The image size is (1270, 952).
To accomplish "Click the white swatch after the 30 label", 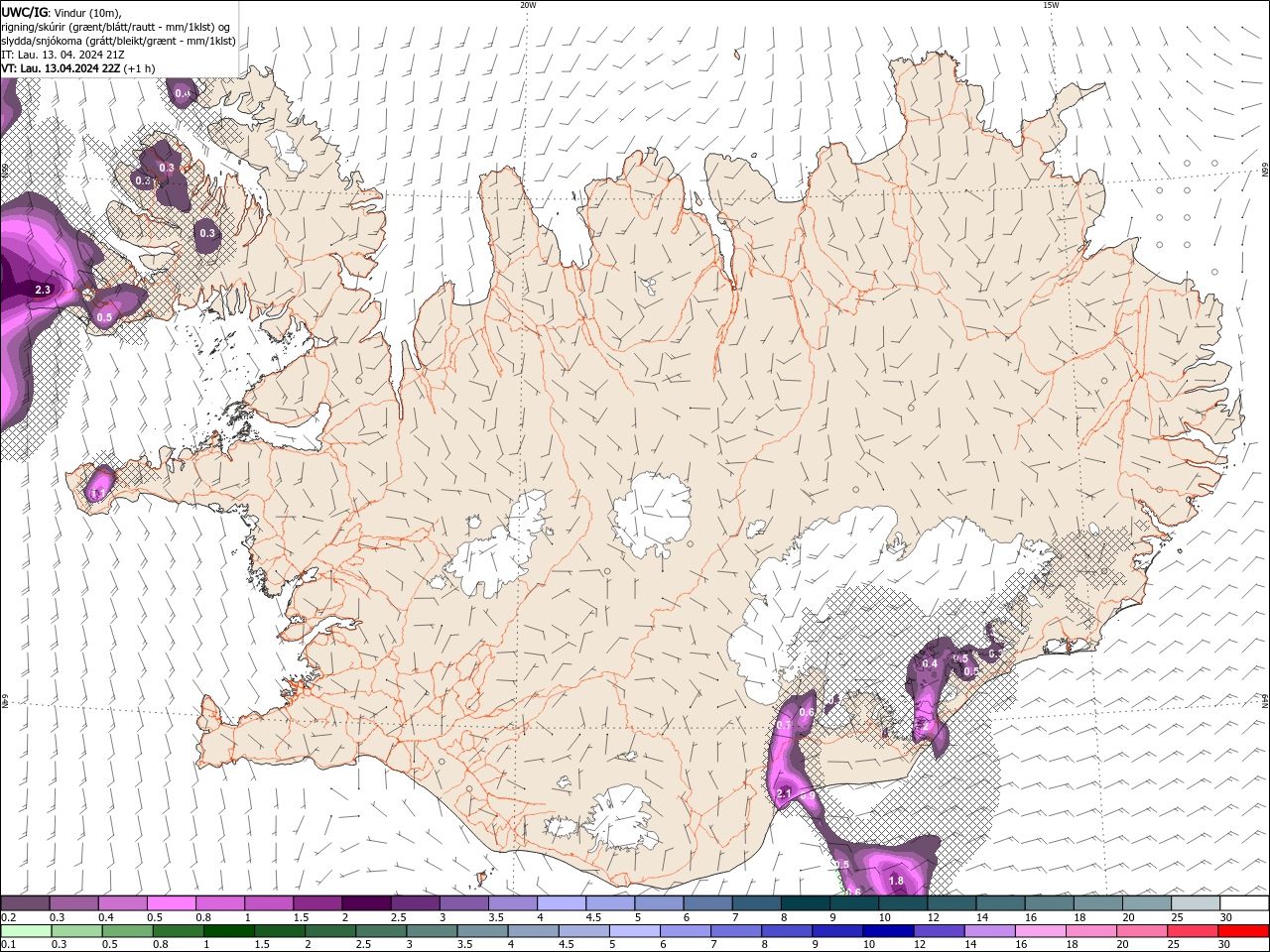I will click(1243, 903).
